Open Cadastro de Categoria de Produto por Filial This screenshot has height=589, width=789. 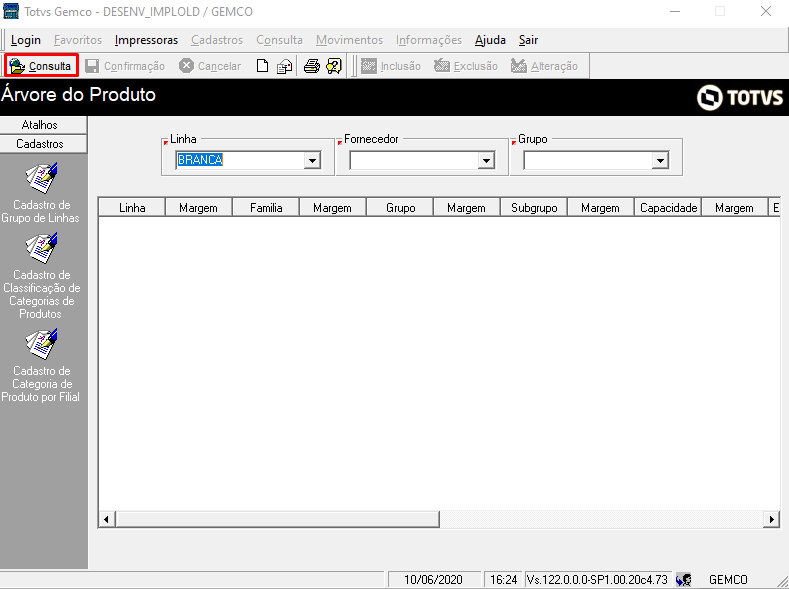pyautogui.click(x=41, y=366)
